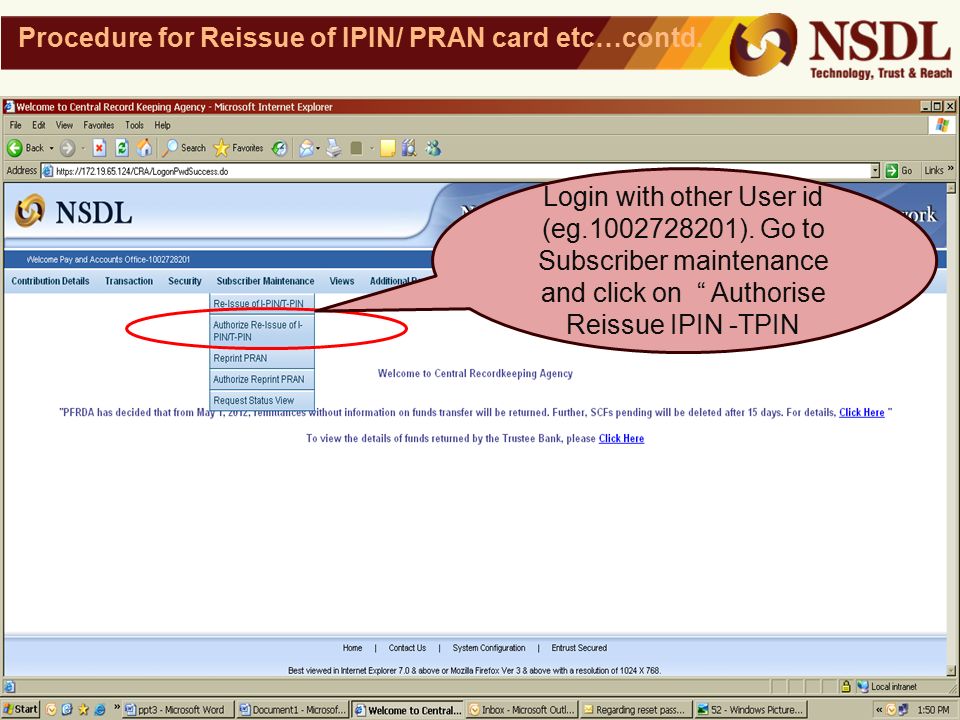Image resolution: width=960 pixels, height=720 pixels.
Task: Click the padlock icon in status bar
Action: click(x=846, y=686)
